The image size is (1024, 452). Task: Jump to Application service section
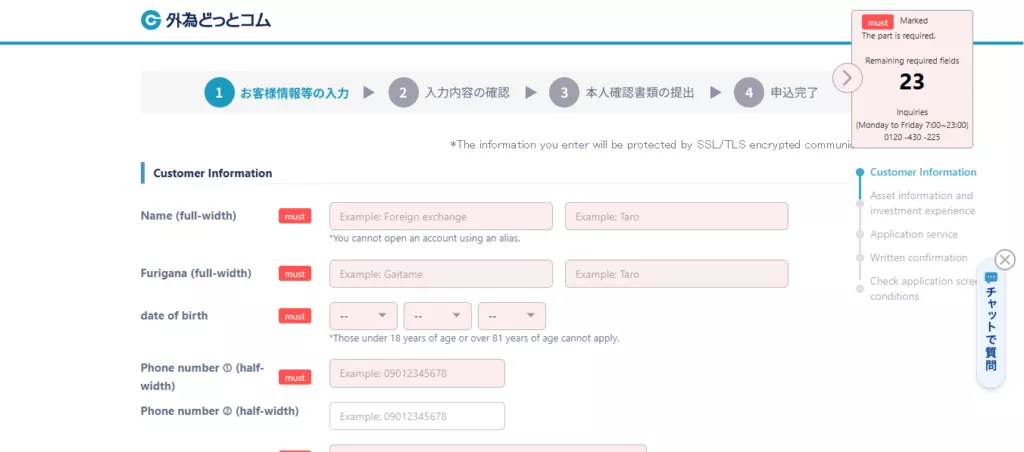pyautogui.click(x=914, y=234)
